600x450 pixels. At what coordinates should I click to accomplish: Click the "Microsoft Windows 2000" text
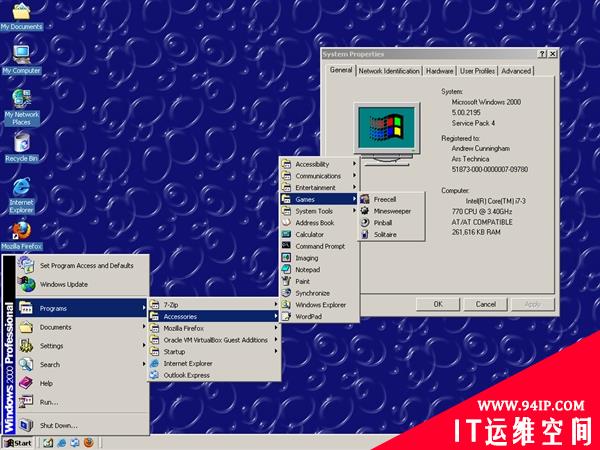[x=486, y=102]
